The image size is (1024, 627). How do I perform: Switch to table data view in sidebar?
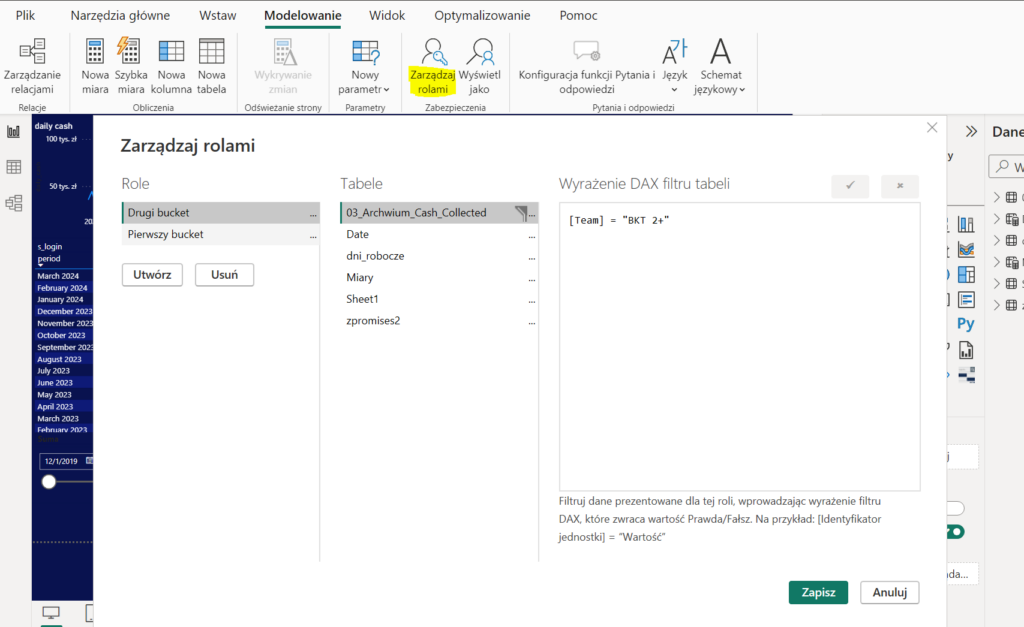pos(14,167)
